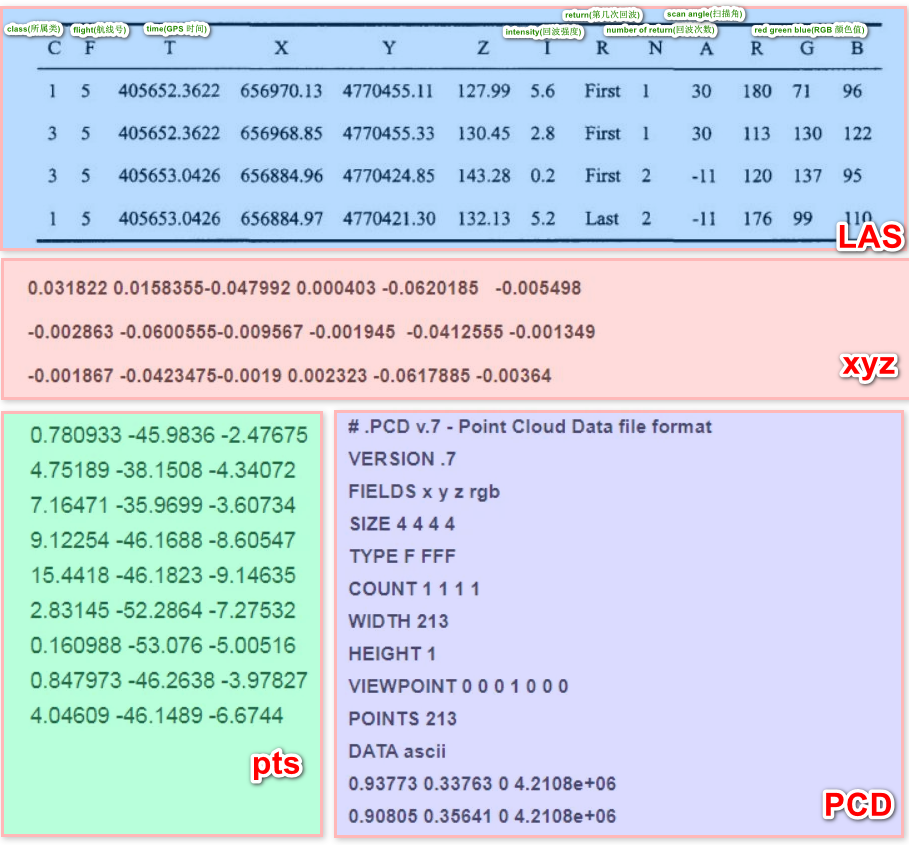
Task: Click the Z column header in LAS table
Action: pos(483,48)
